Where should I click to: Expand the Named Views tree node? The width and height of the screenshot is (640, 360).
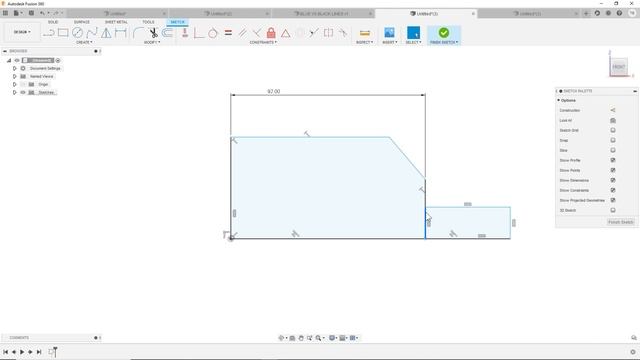click(x=15, y=76)
